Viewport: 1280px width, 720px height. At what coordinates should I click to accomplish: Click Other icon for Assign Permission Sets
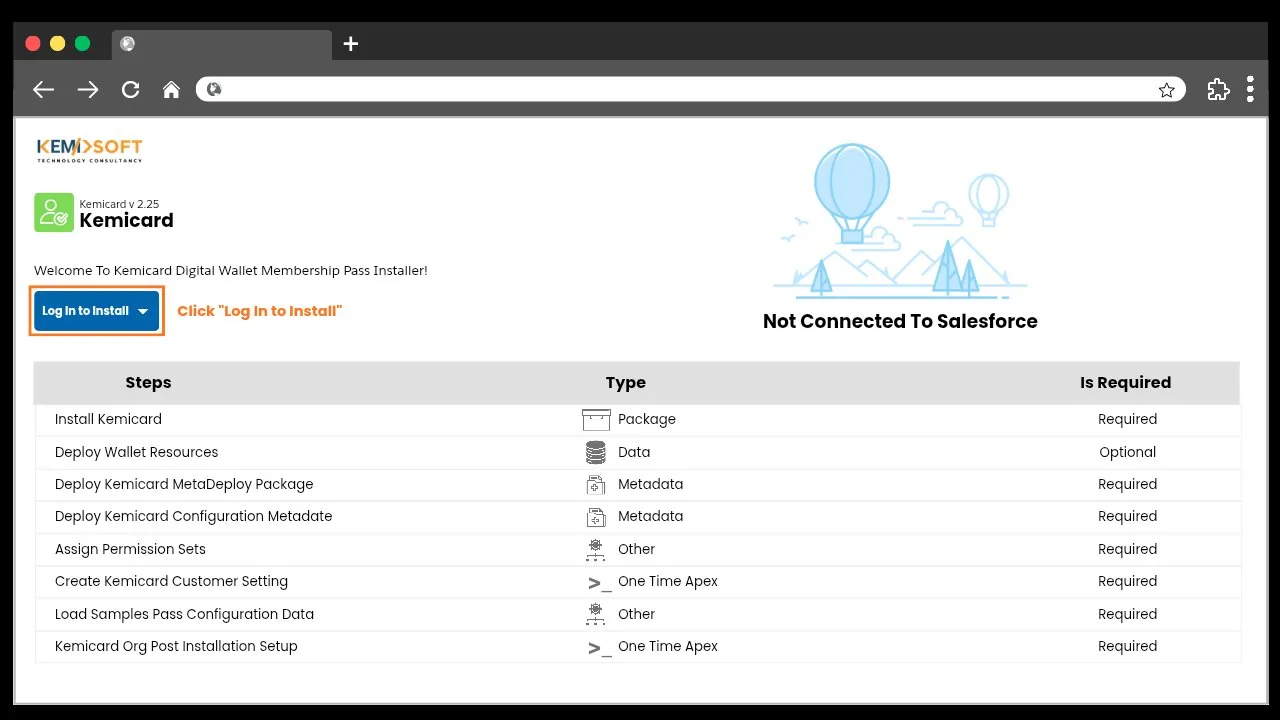[x=596, y=549]
